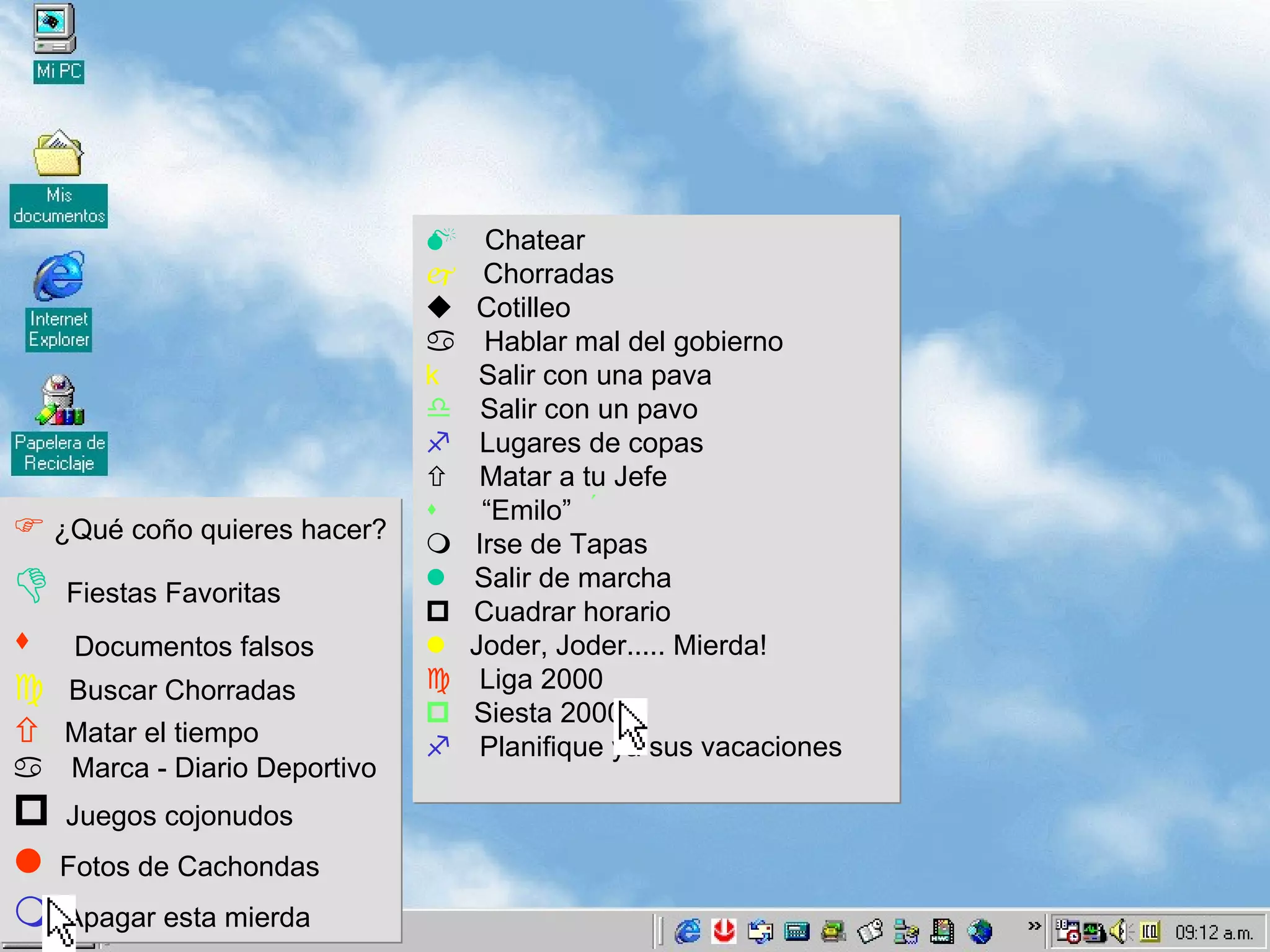This screenshot has width=1270, height=952.
Task: Click Planifique ya sus vacaciones entry
Action: point(660,747)
